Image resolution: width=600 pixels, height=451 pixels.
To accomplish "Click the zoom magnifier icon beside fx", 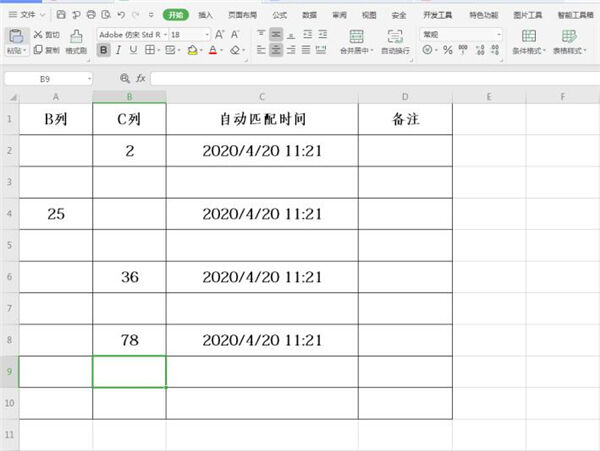I will pyautogui.click(x=125, y=78).
